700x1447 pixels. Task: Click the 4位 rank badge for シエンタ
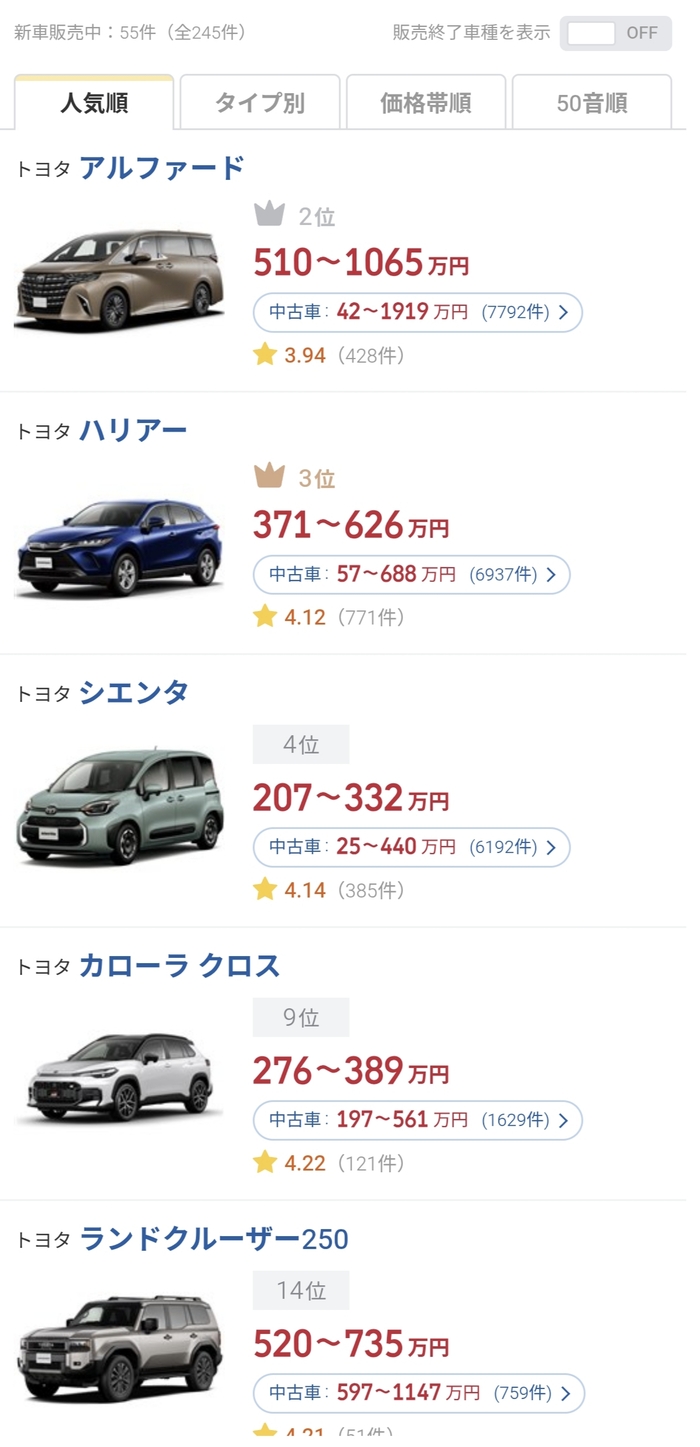click(301, 745)
